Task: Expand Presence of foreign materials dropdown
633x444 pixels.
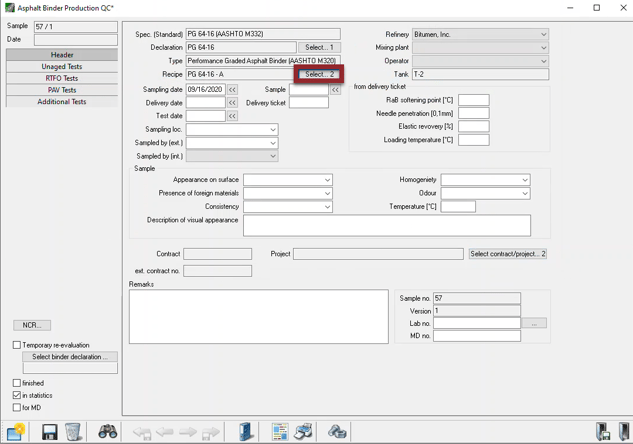Action: [288, 193]
